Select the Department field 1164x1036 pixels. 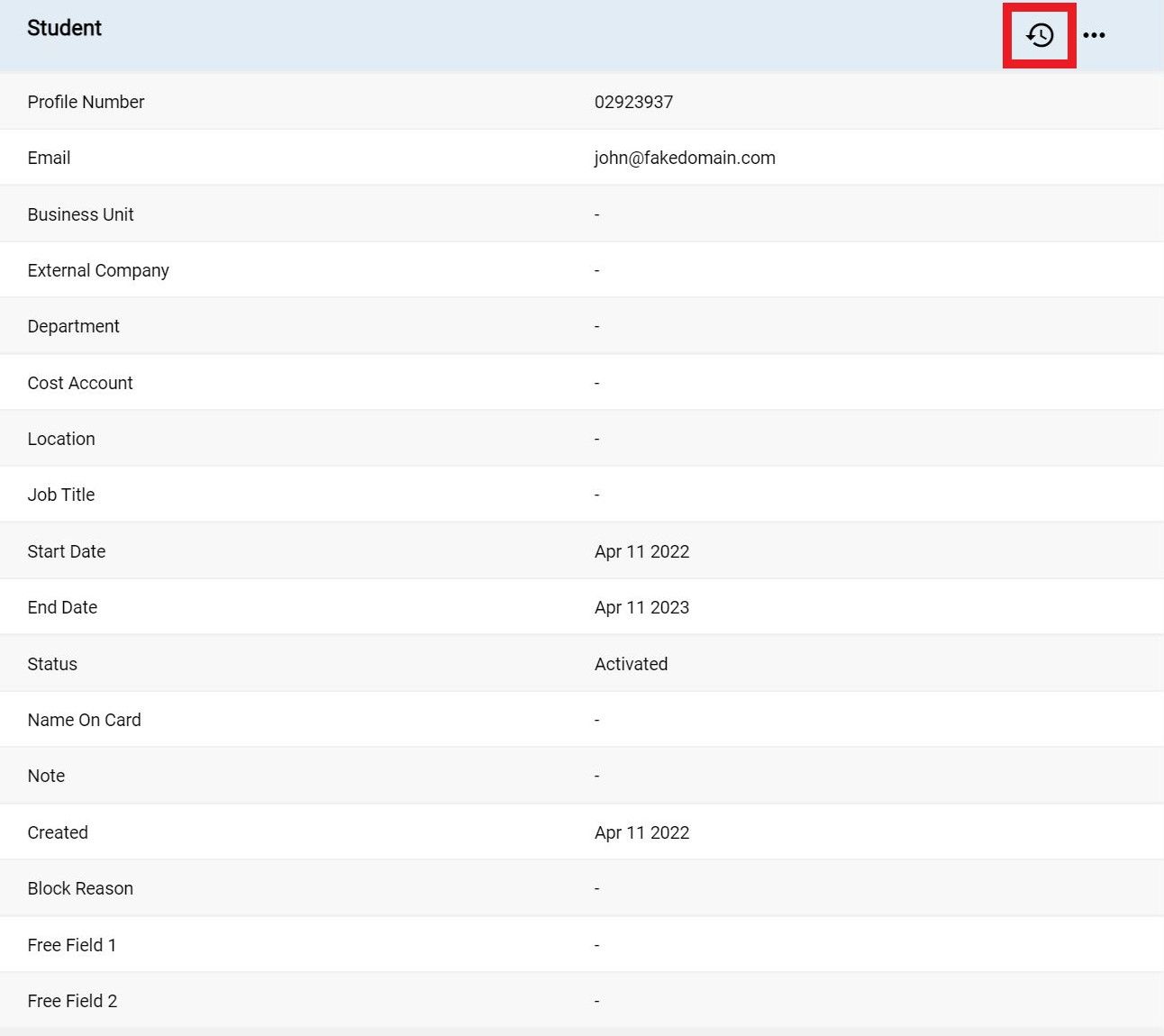pos(596,326)
